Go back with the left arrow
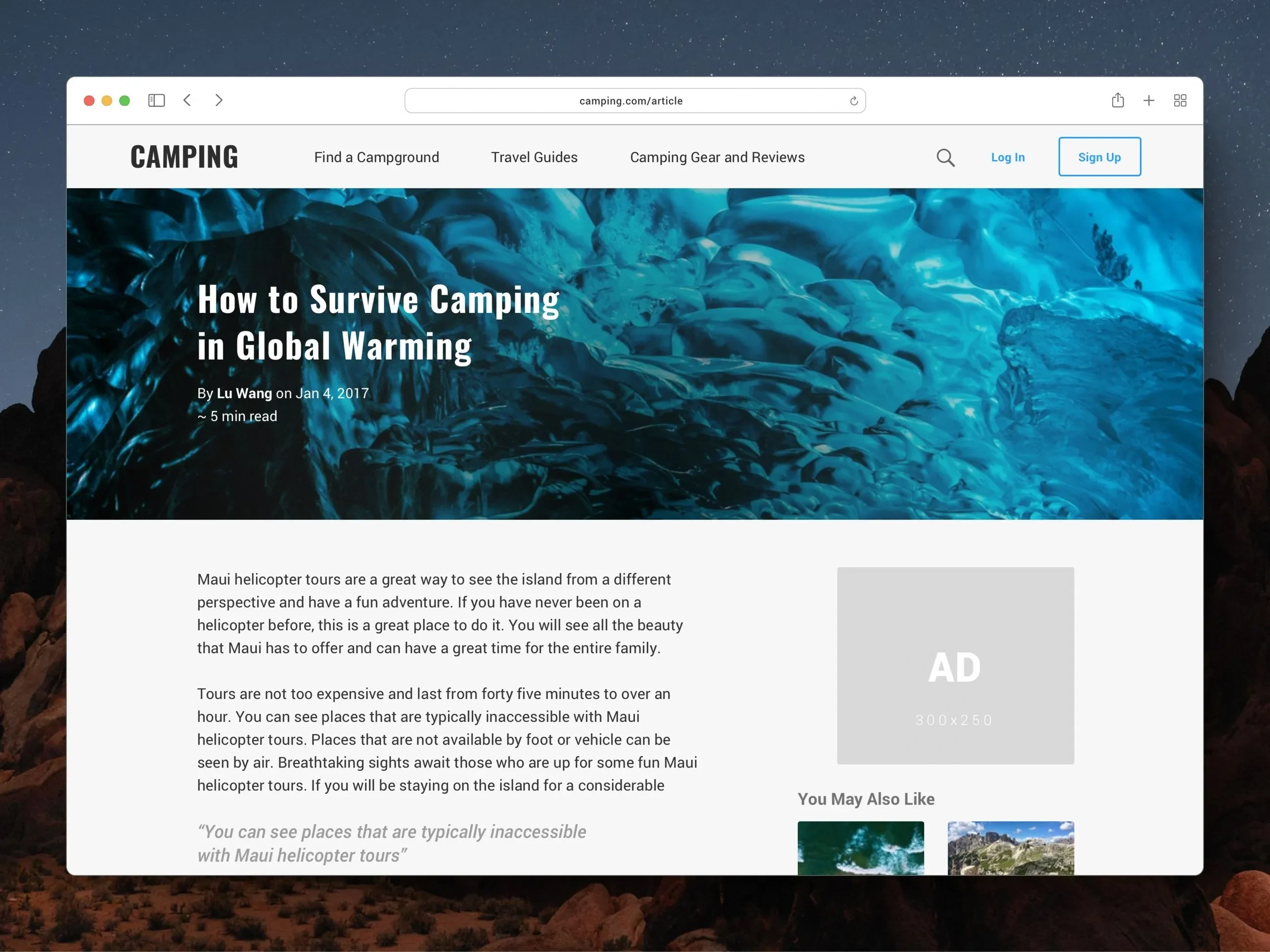 [187, 101]
